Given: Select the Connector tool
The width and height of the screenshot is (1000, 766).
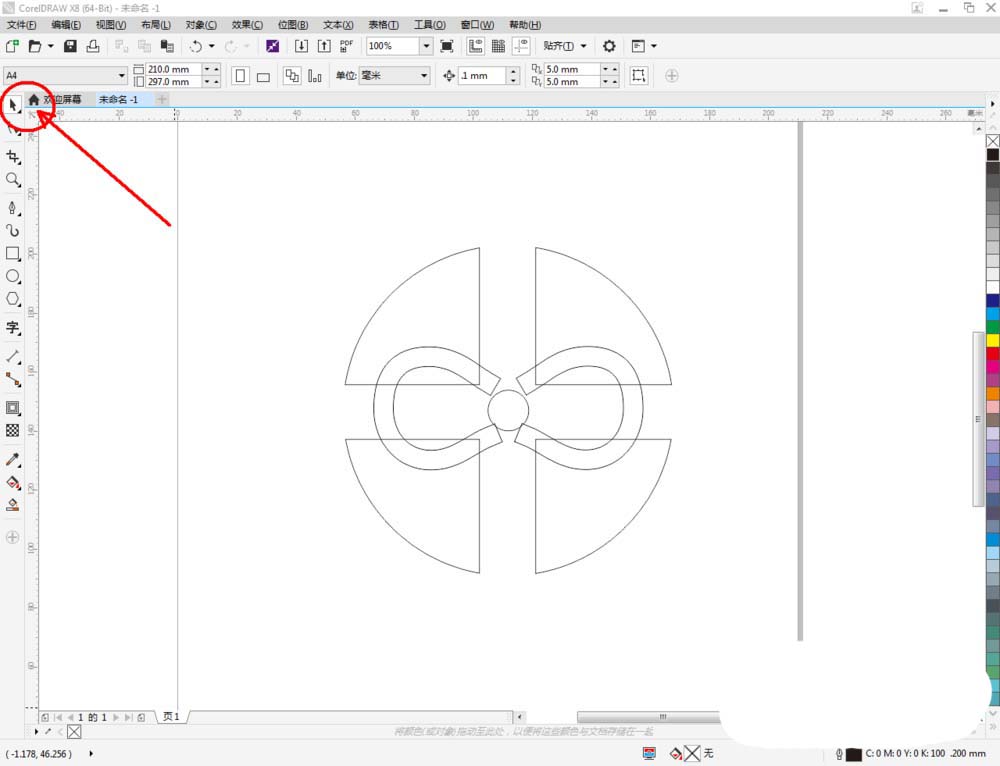Looking at the screenshot, I should pos(13,379).
